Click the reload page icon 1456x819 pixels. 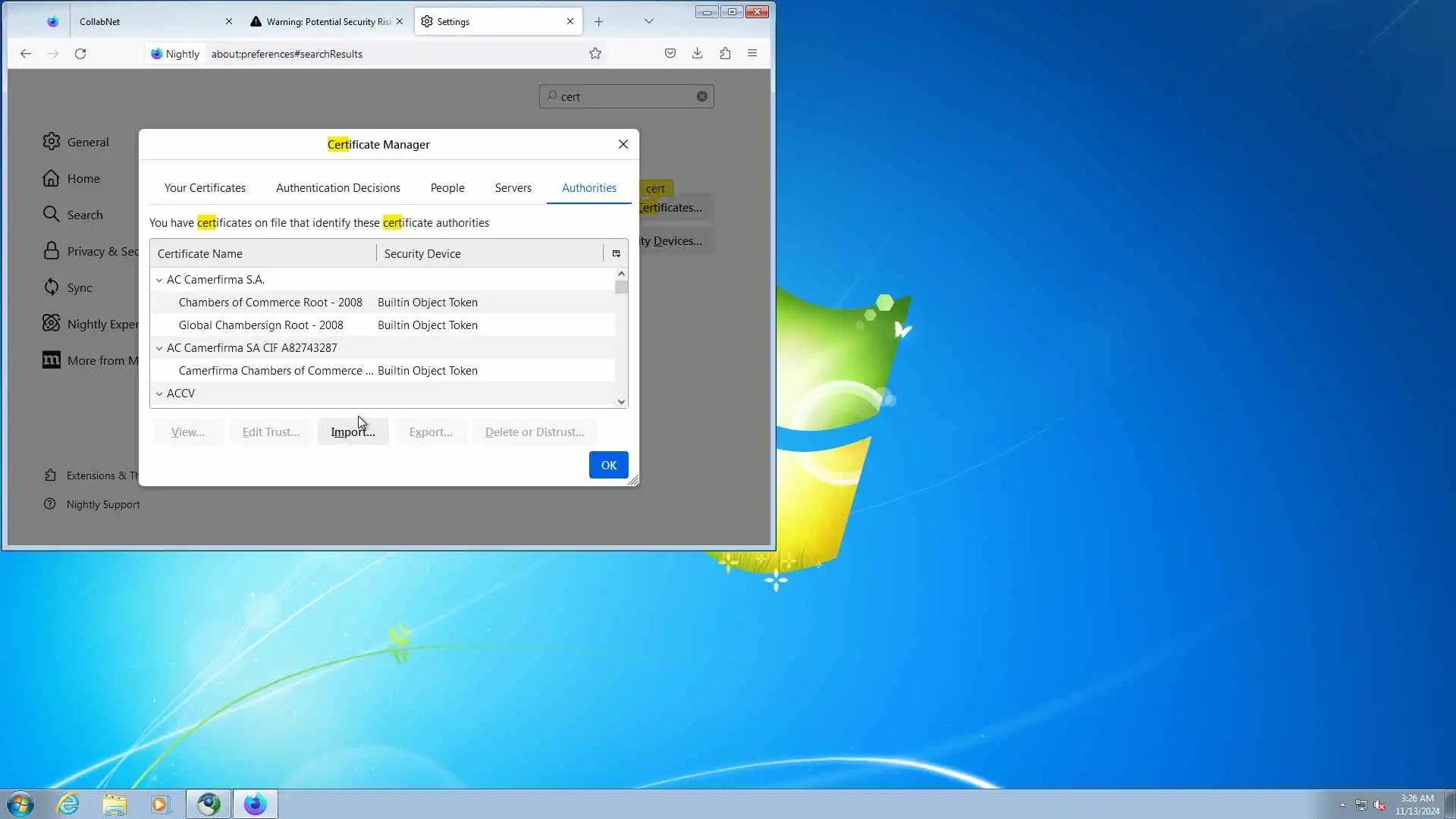[80, 53]
